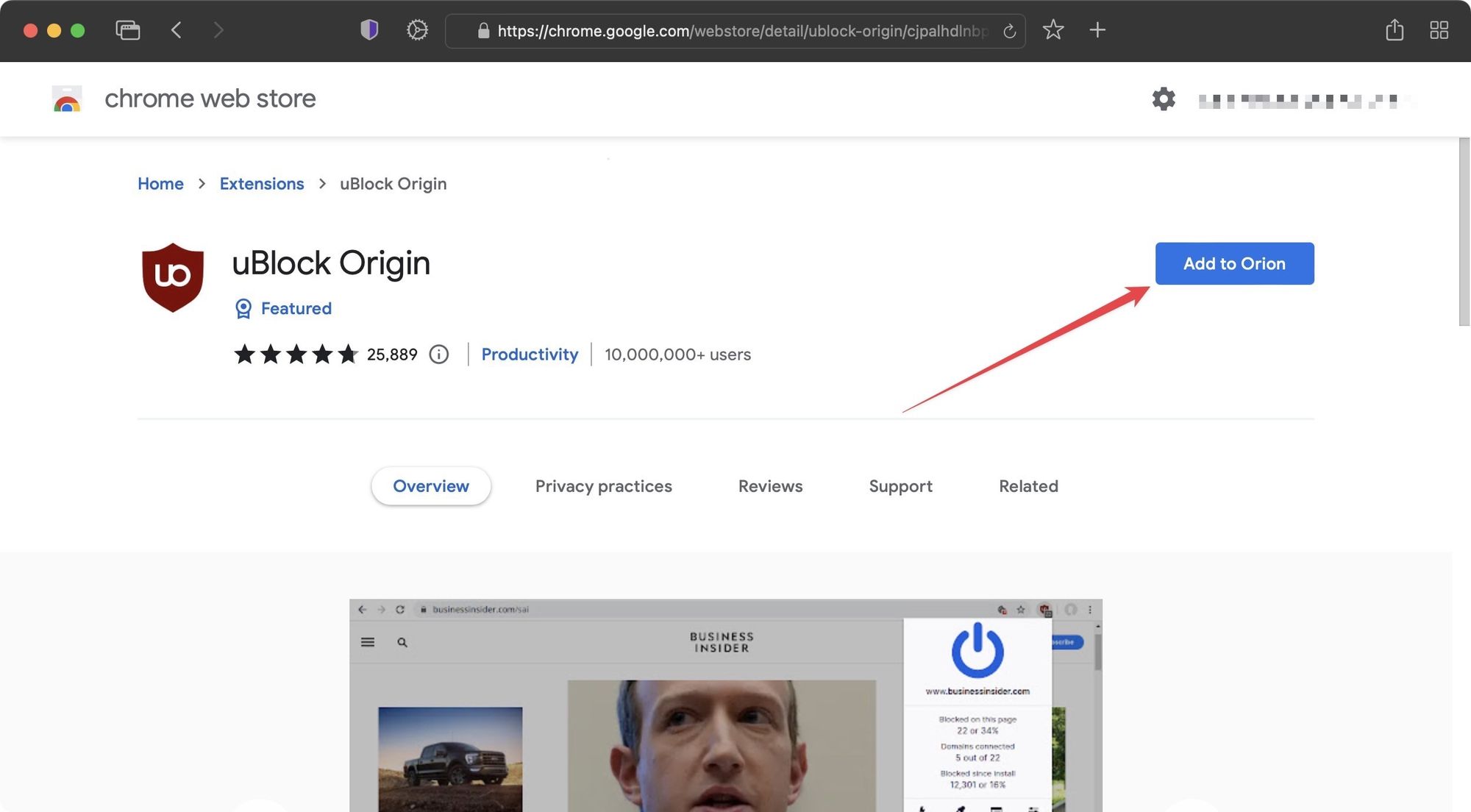Screen dimensions: 1471x812
Task: Open a new tab with plus icon
Action: (1097, 30)
